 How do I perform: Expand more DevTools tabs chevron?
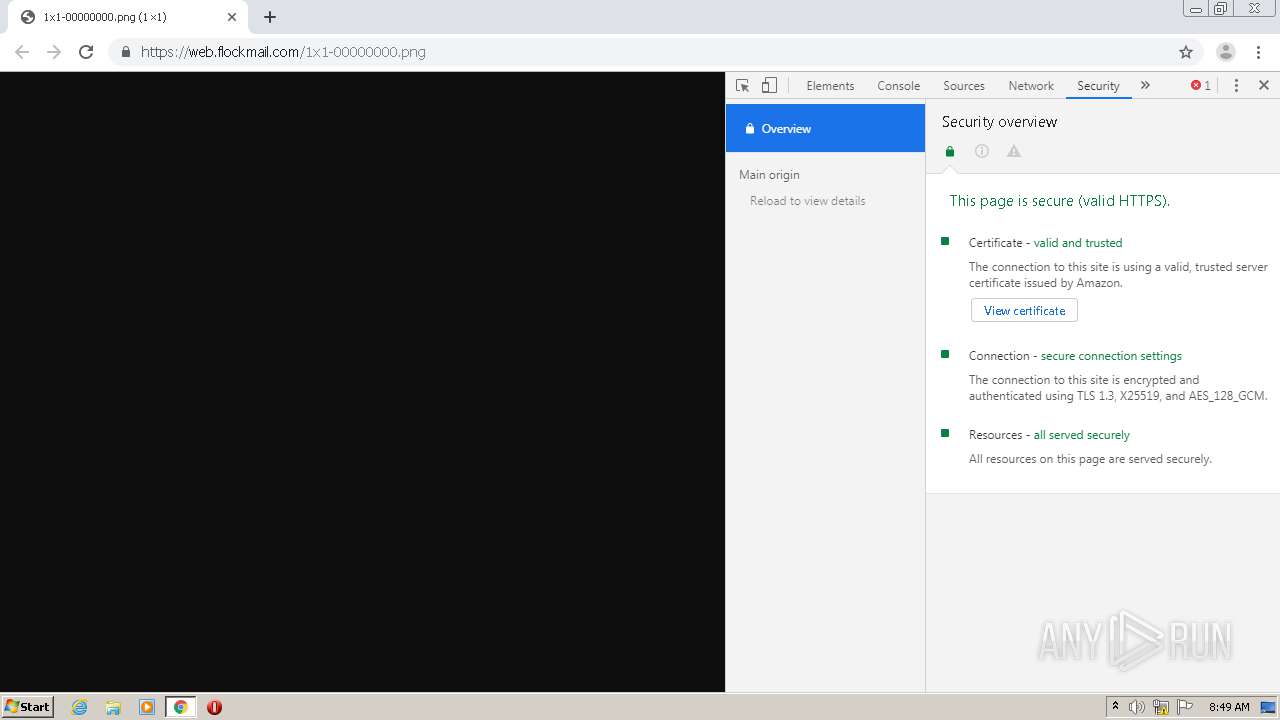[x=1145, y=86]
